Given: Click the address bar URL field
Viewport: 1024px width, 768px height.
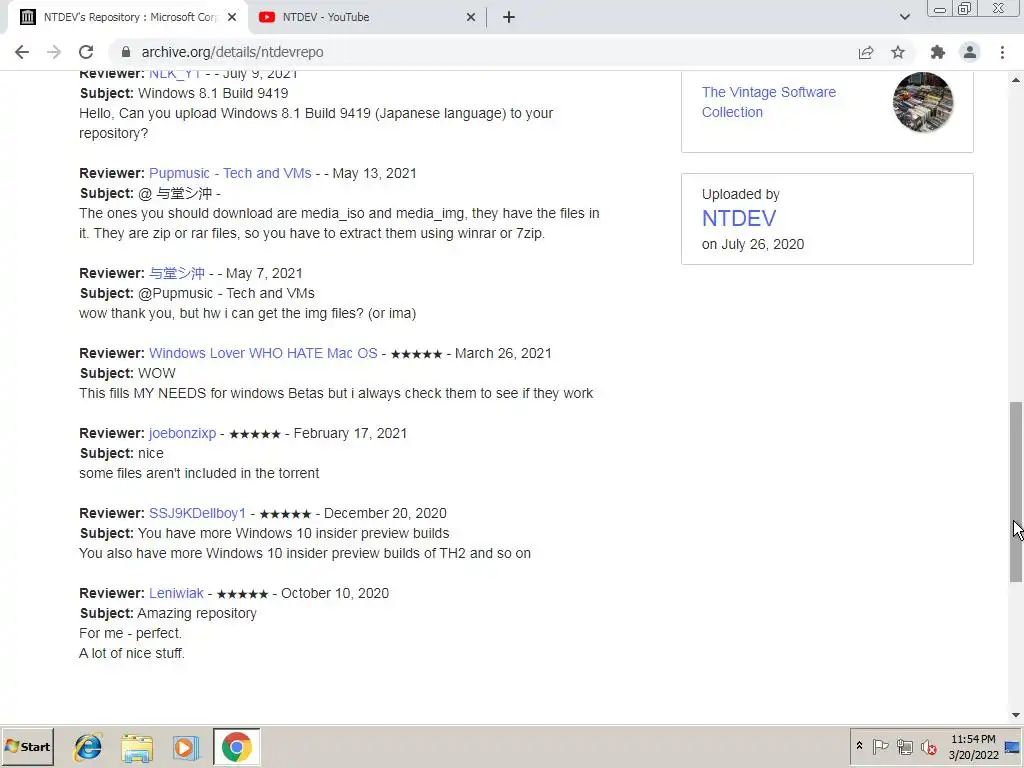Looking at the screenshot, I should point(483,52).
